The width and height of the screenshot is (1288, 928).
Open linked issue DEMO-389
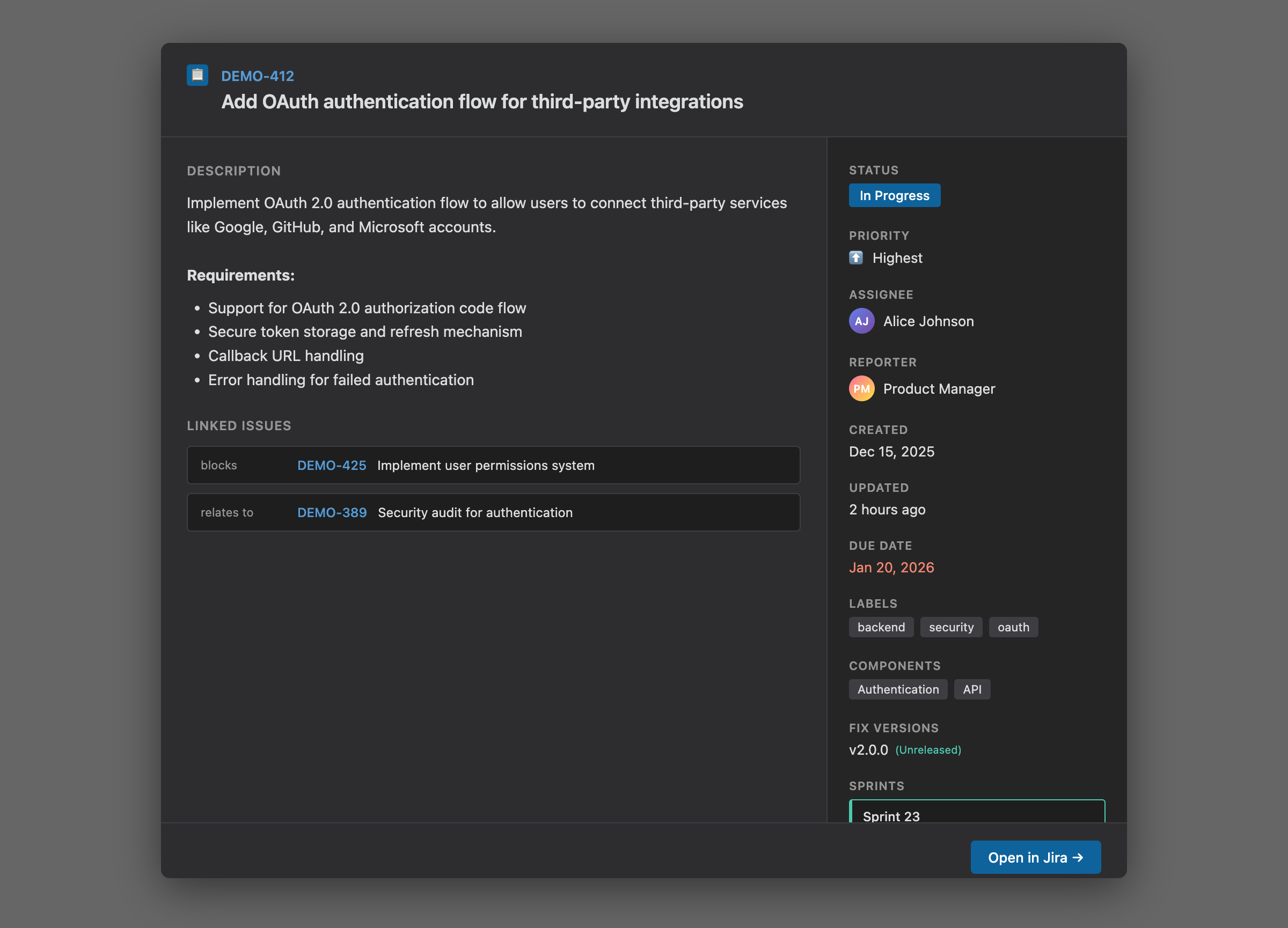tap(332, 512)
